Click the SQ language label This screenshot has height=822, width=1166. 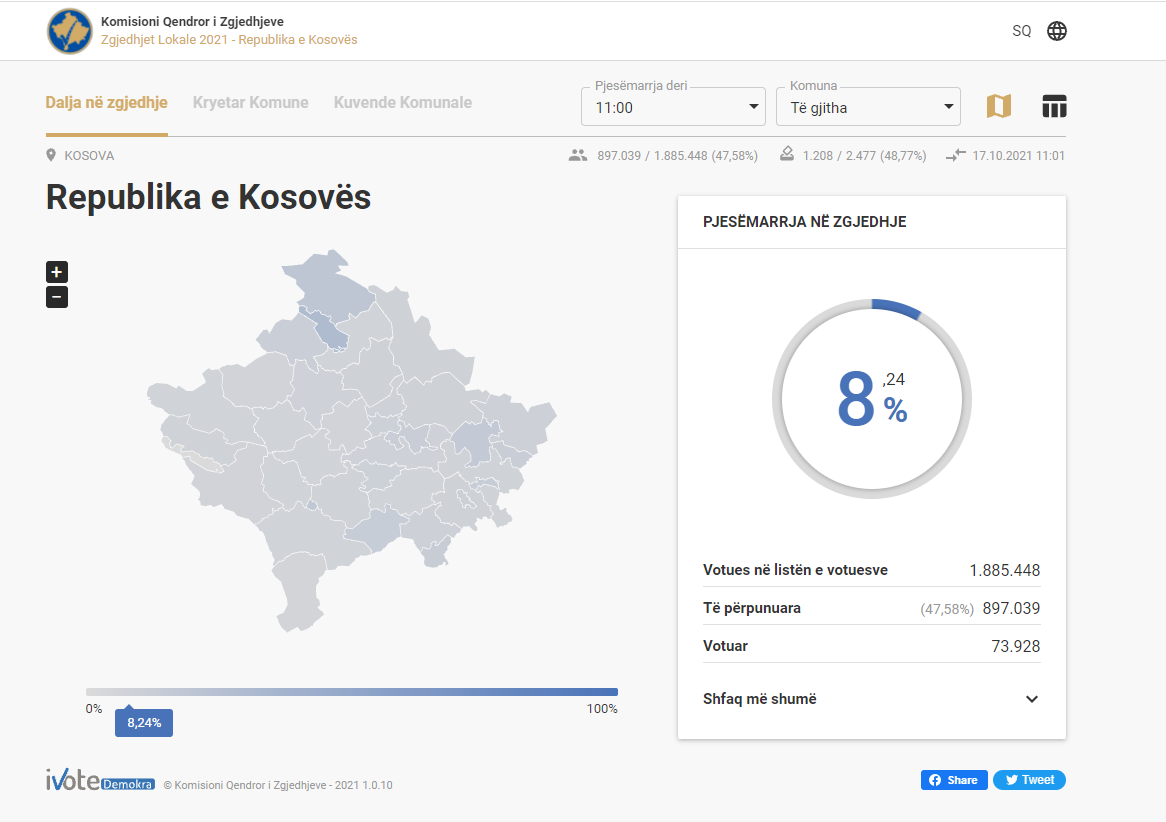pos(1021,31)
